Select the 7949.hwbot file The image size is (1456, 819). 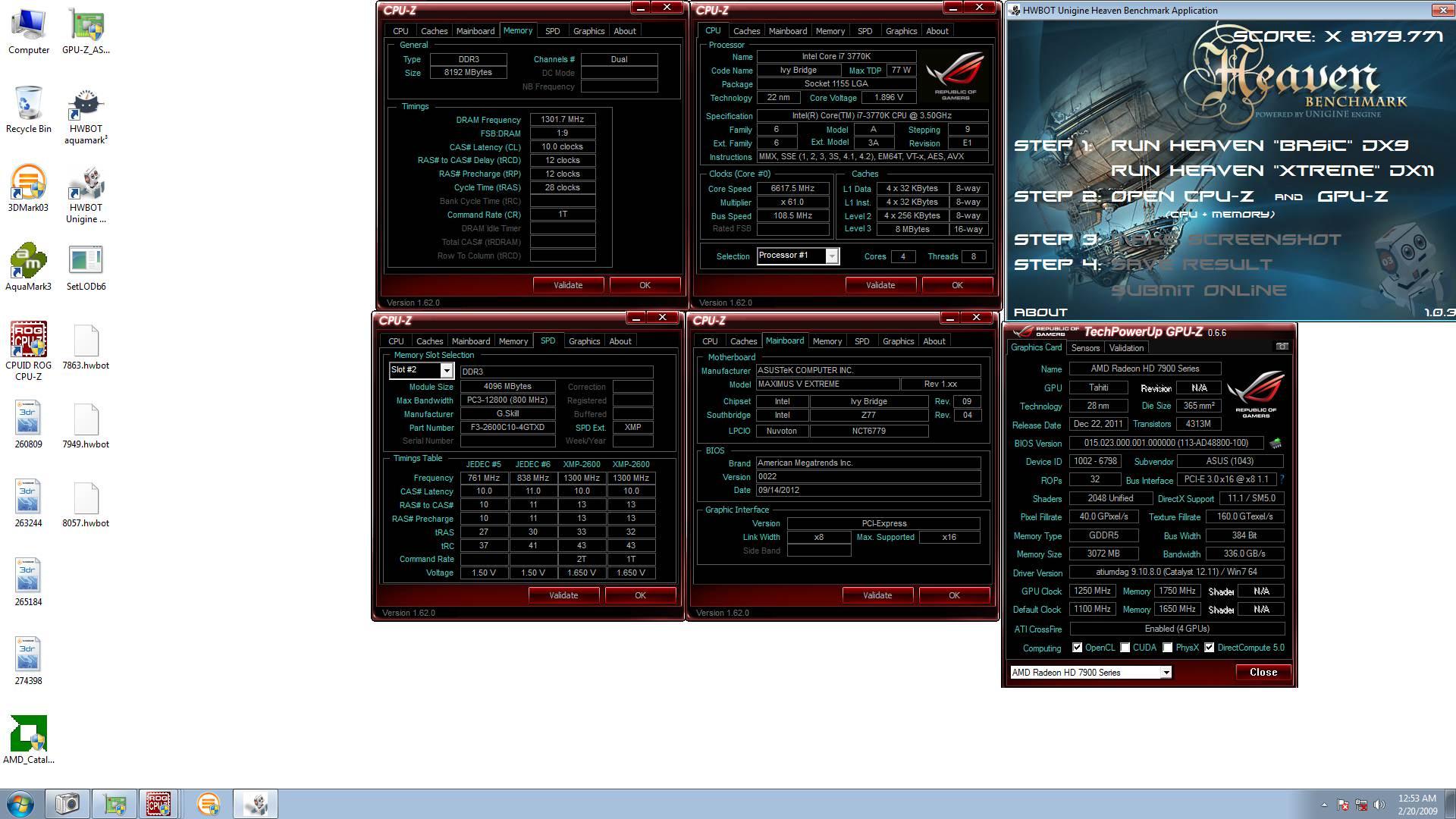pos(86,426)
